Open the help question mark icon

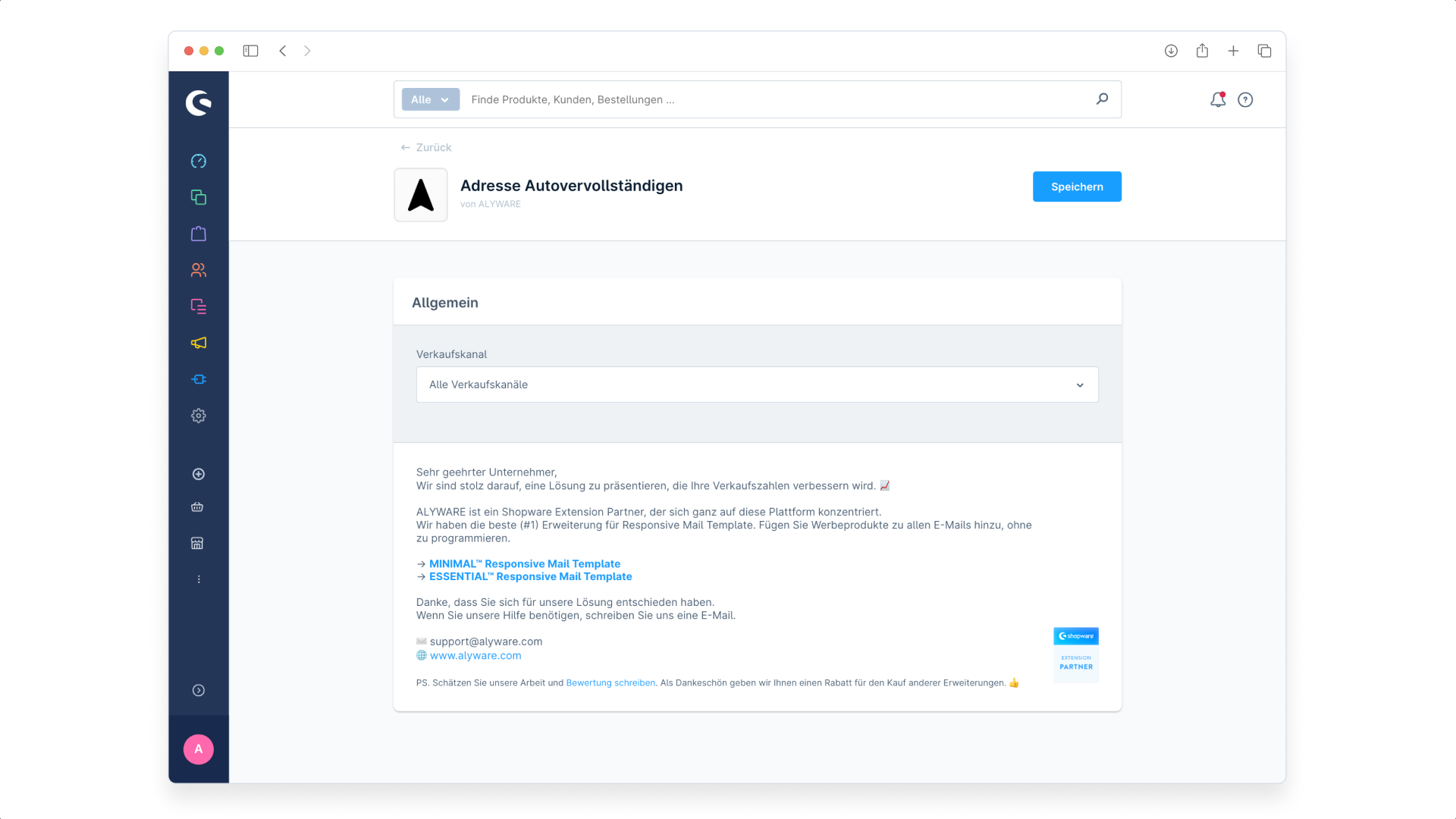pyautogui.click(x=1245, y=99)
